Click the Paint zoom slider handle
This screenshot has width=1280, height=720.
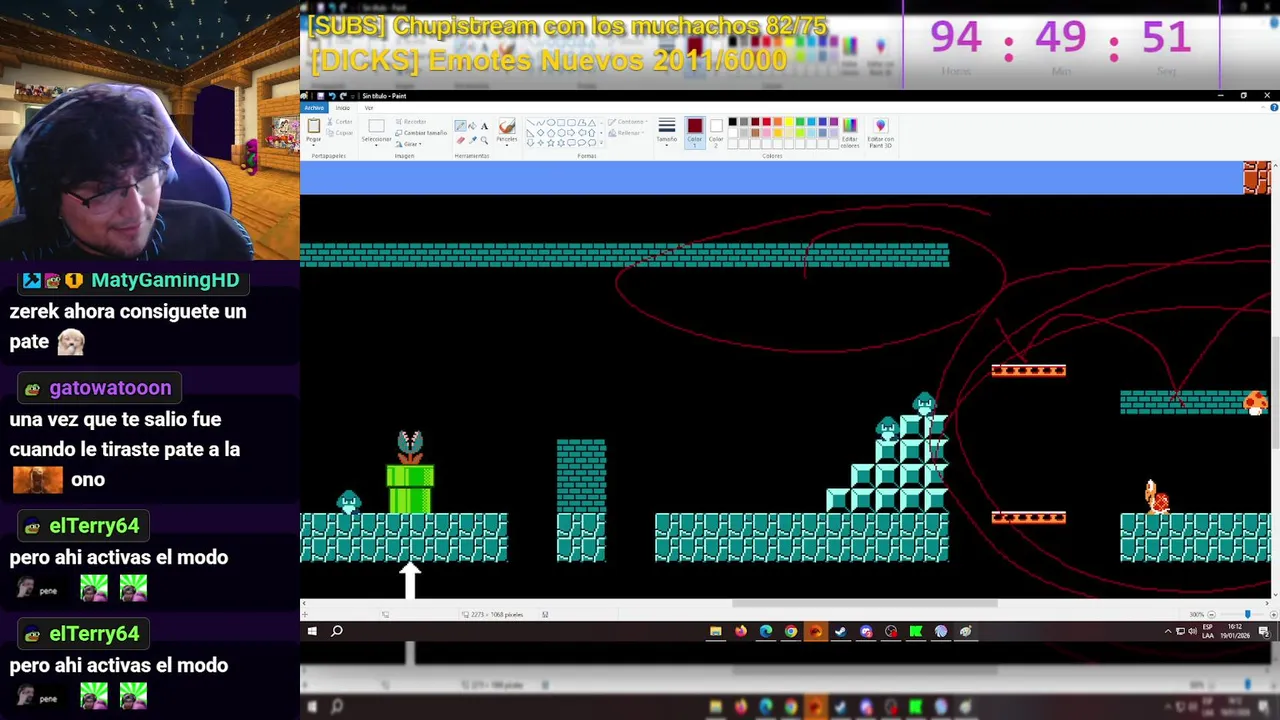click(x=1247, y=614)
